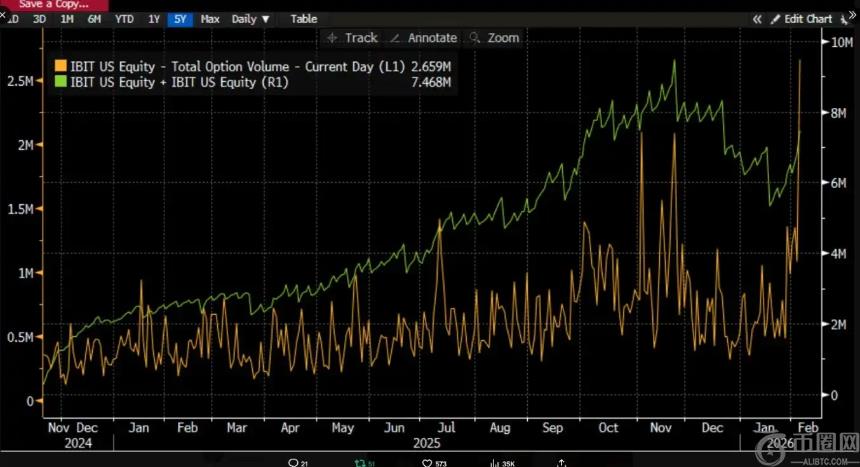This screenshot has width=860, height=467.
Task: Click the share upload icon
Action: [x=562, y=462]
